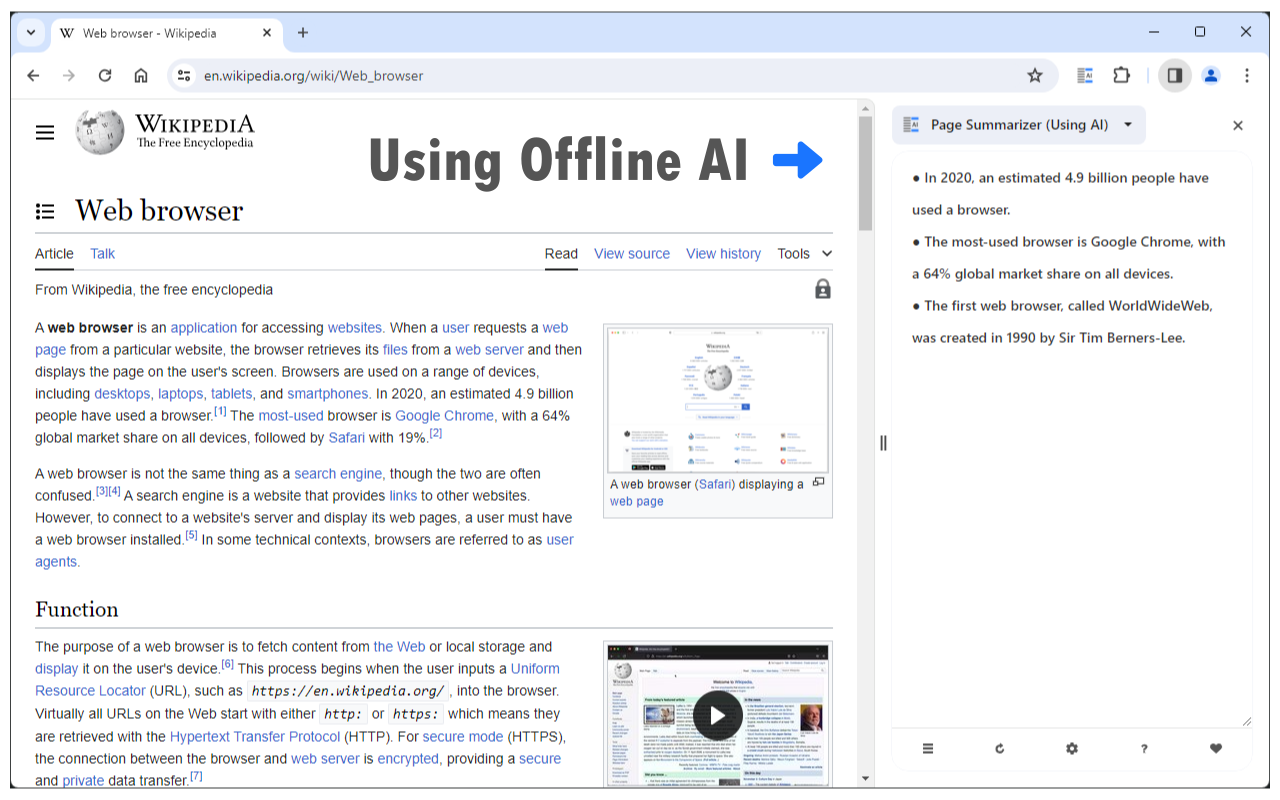Open Wikipedia hamburger main menu

click(45, 132)
